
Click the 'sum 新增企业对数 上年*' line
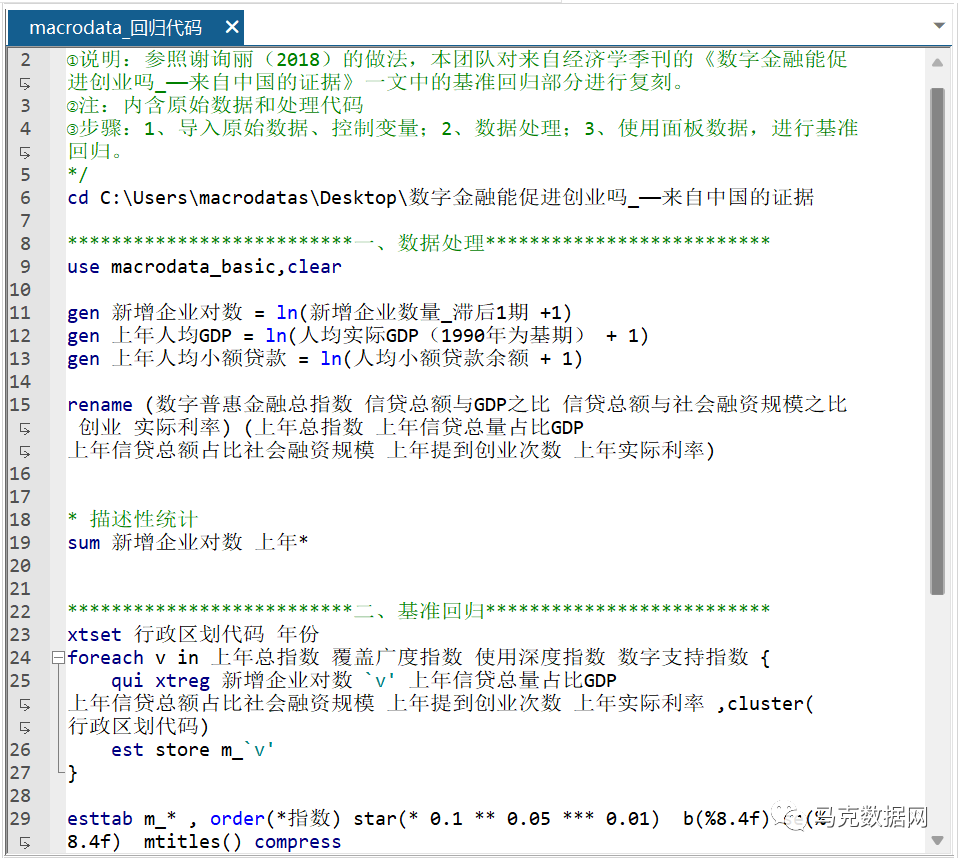[188, 542]
